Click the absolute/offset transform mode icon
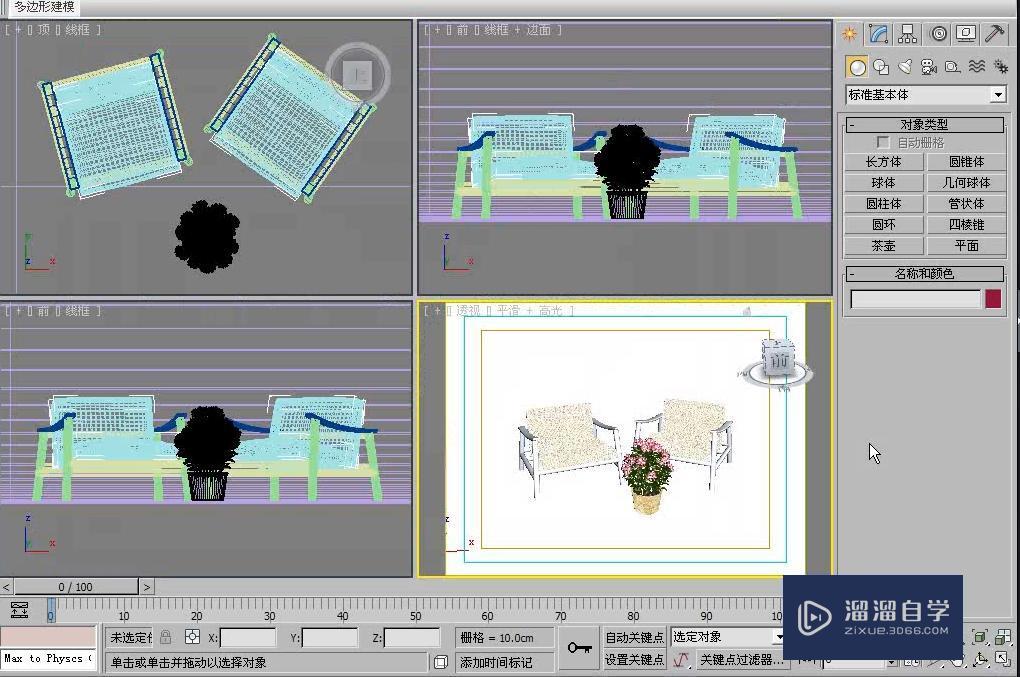Screen dimensions: 1020x677 point(193,637)
